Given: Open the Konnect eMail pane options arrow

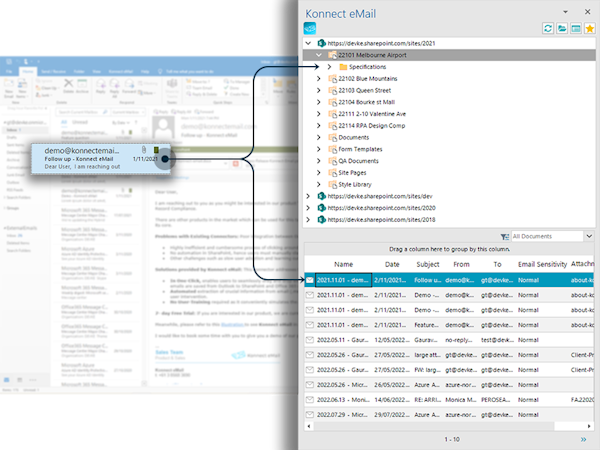Looking at the screenshot, I should click(565, 12).
